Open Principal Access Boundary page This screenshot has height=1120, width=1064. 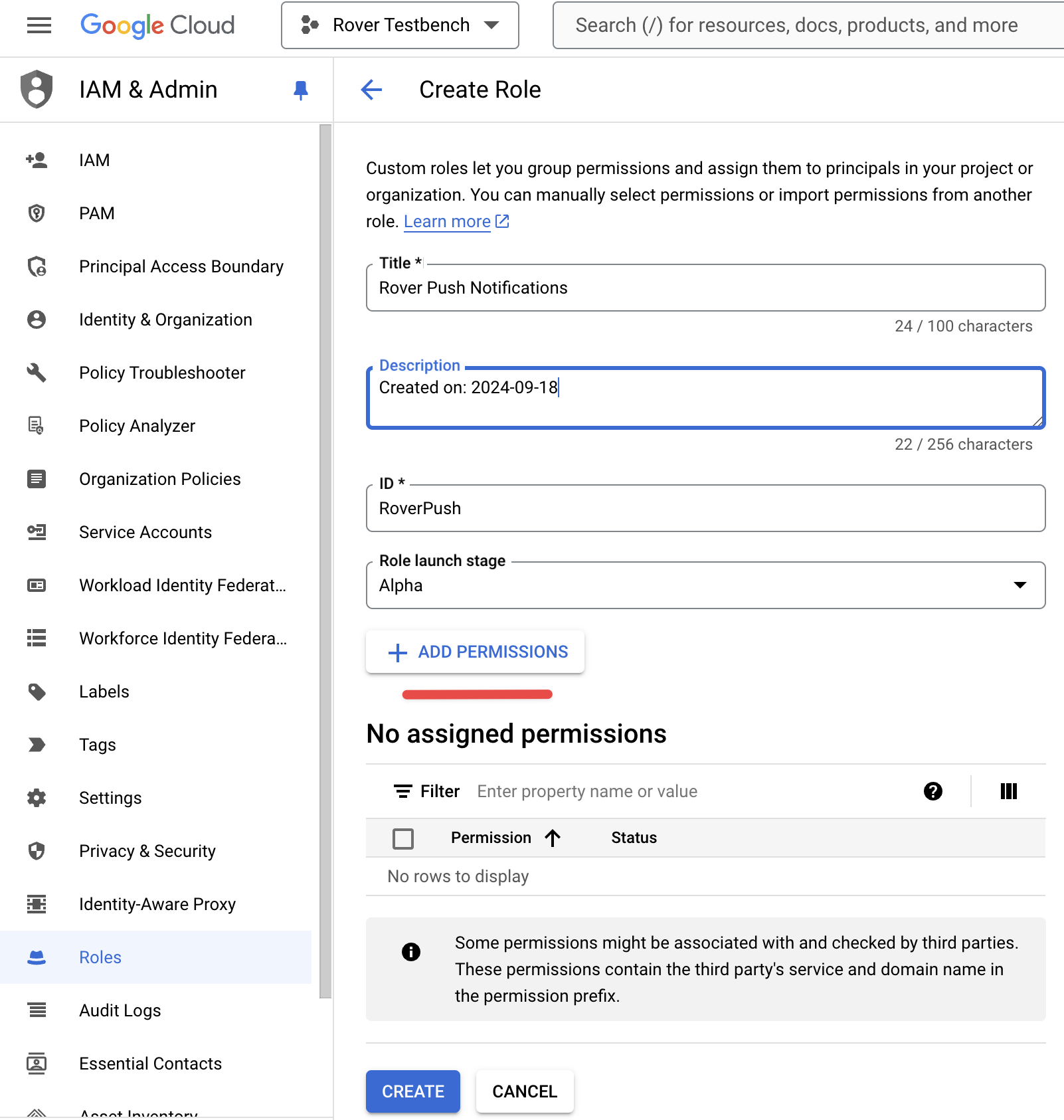pyautogui.click(x=181, y=266)
